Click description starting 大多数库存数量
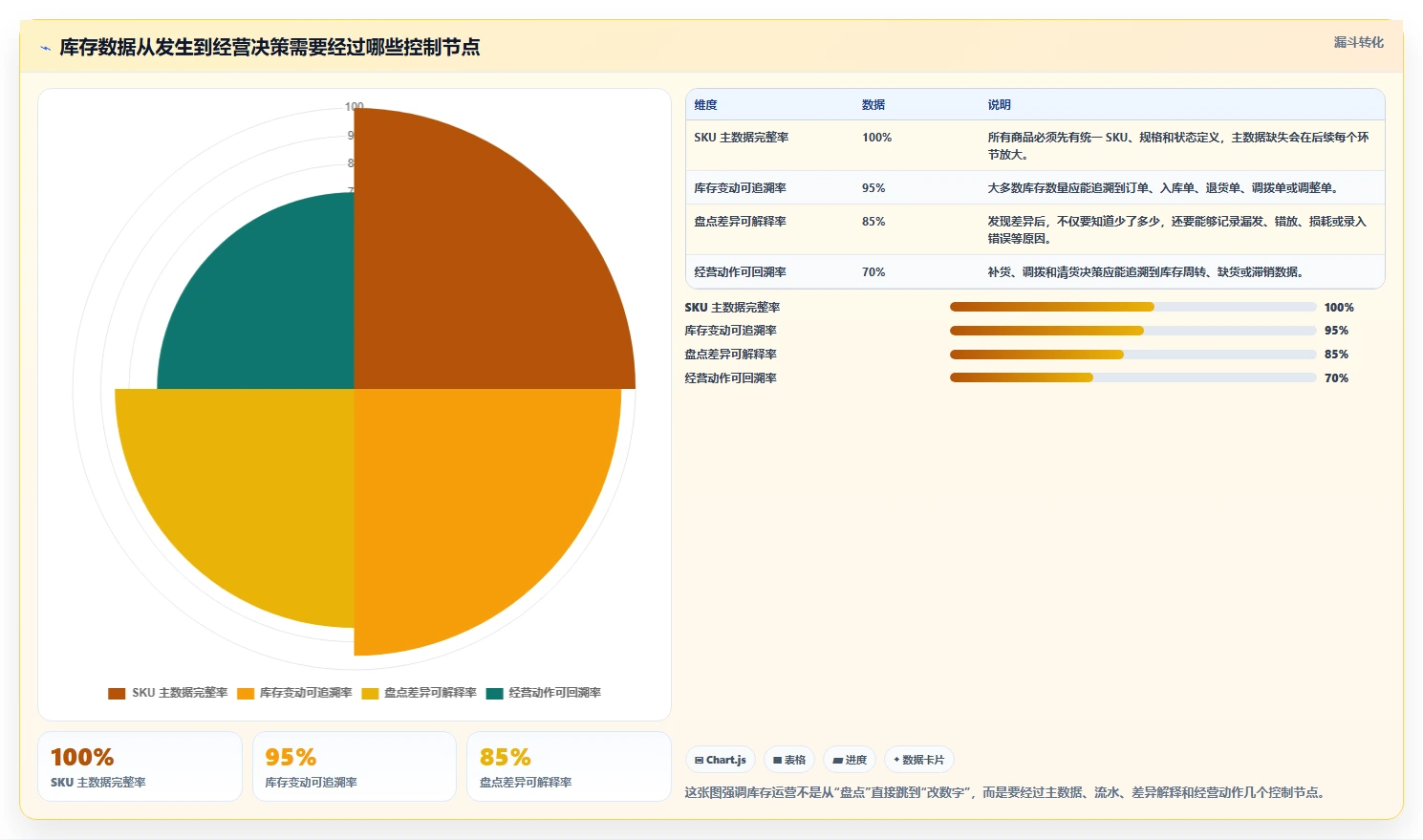This screenshot has width=1423, height=840. 1164,188
